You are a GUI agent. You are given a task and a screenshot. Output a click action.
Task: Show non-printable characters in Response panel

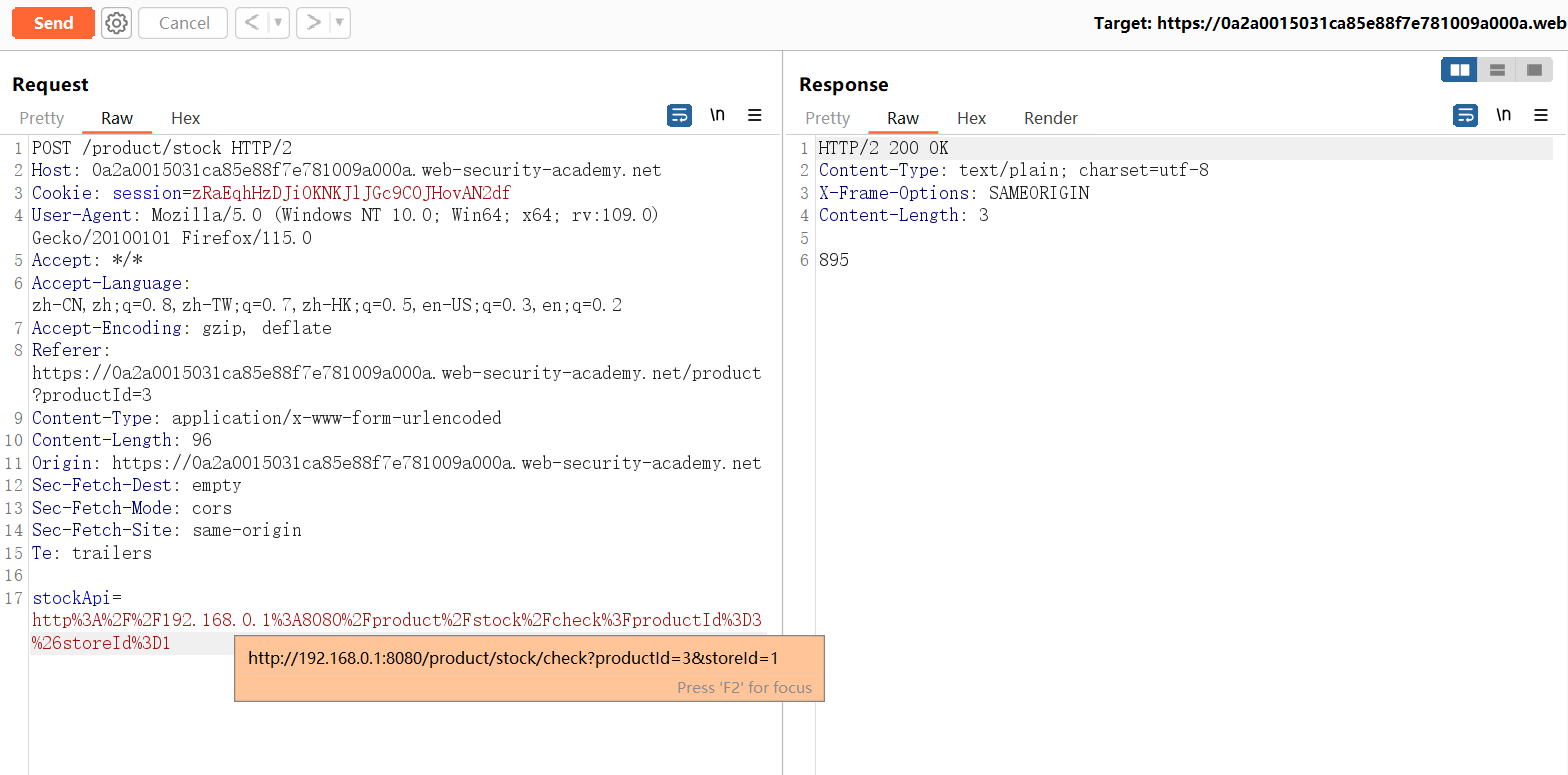(x=1503, y=116)
